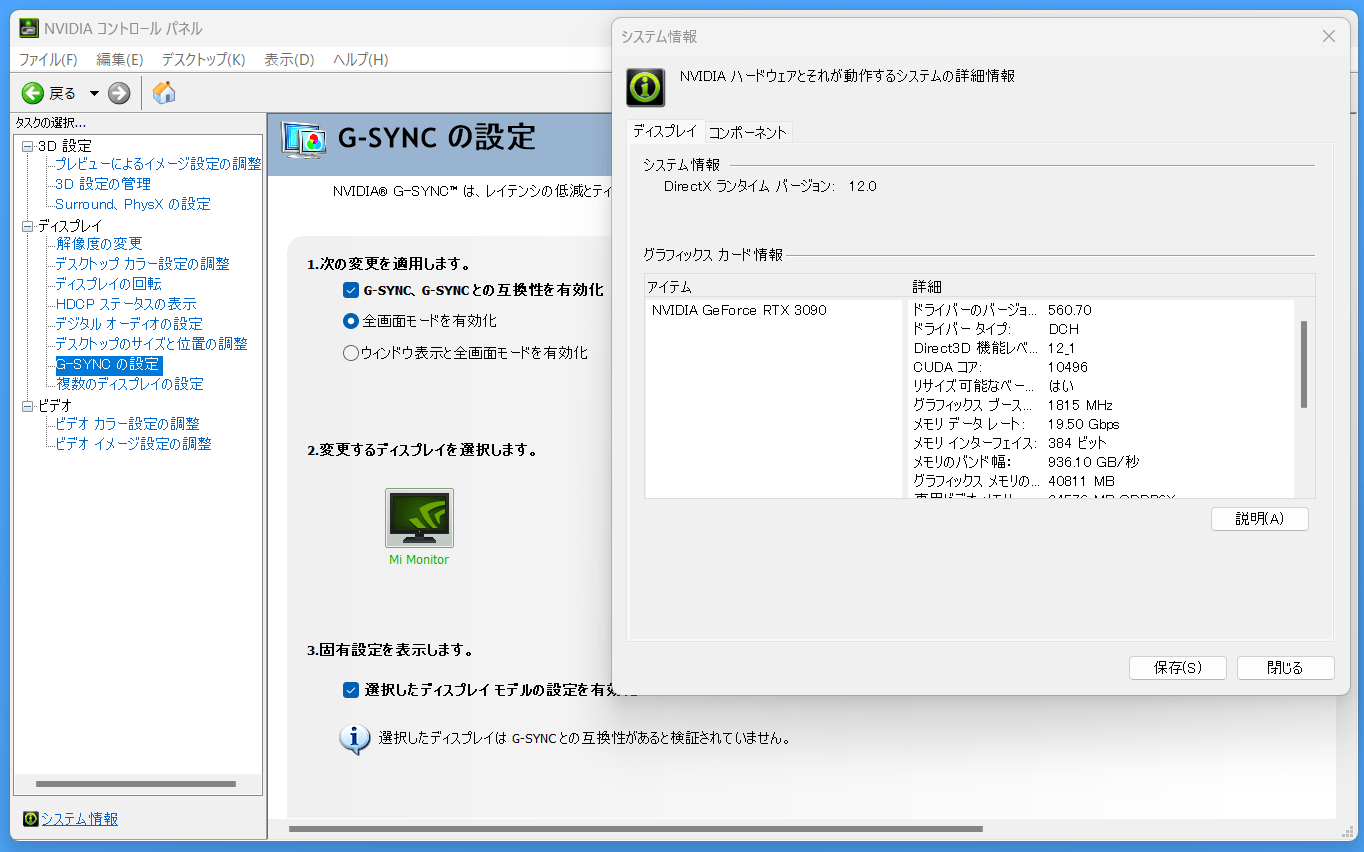The height and width of the screenshot is (852, 1364).
Task: Click the info balloon icon beside G-SYNC note
Action: [x=354, y=739]
